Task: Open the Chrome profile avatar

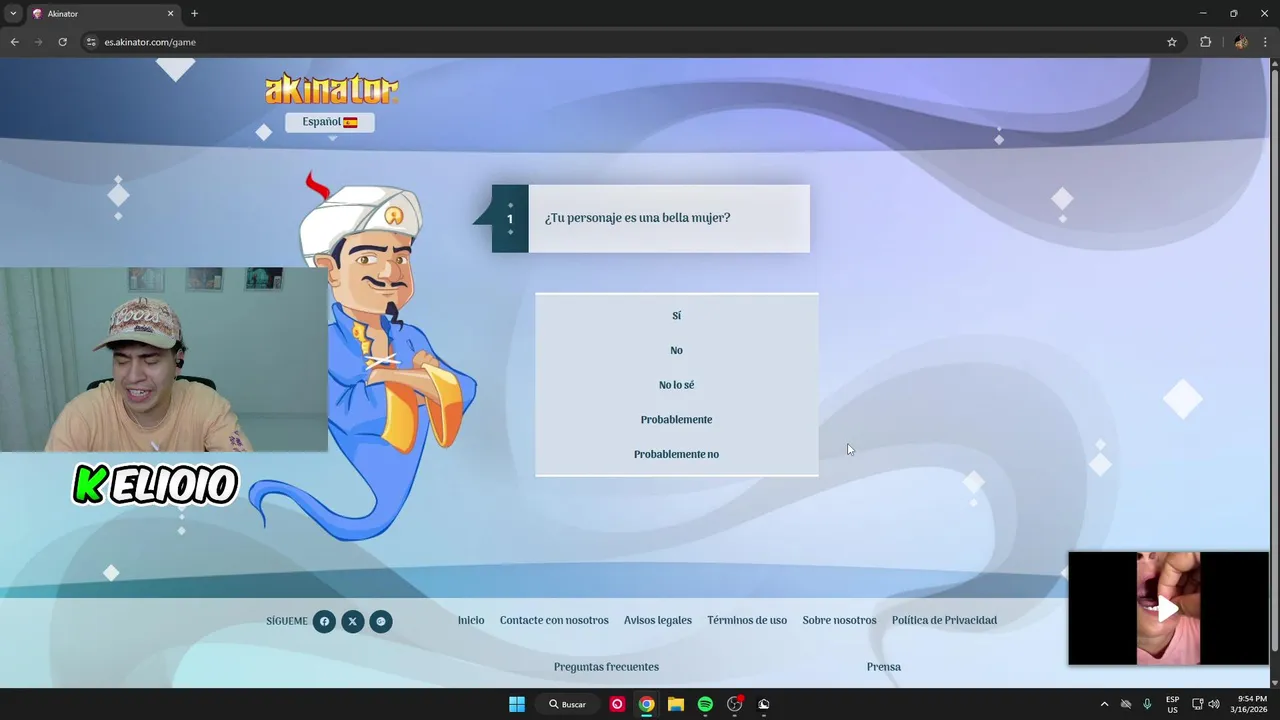Action: click(x=1240, y=42)
